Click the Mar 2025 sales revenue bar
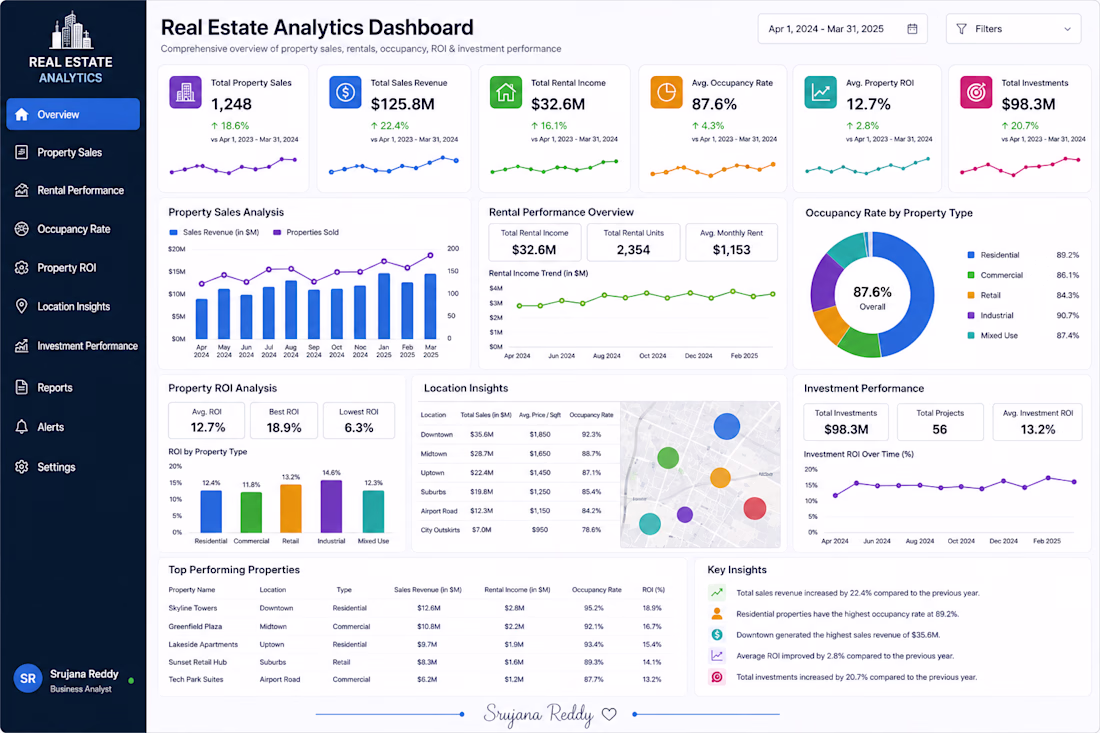This screenshot has width=1100, height=733. [x=430, y=306]
